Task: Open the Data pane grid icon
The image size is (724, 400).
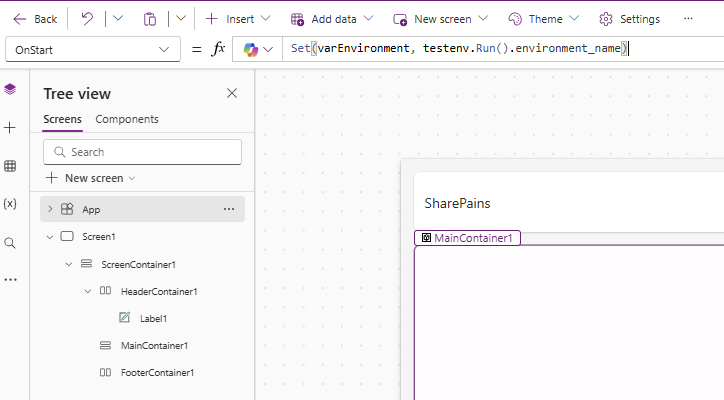Action: [x=10, y=166]
